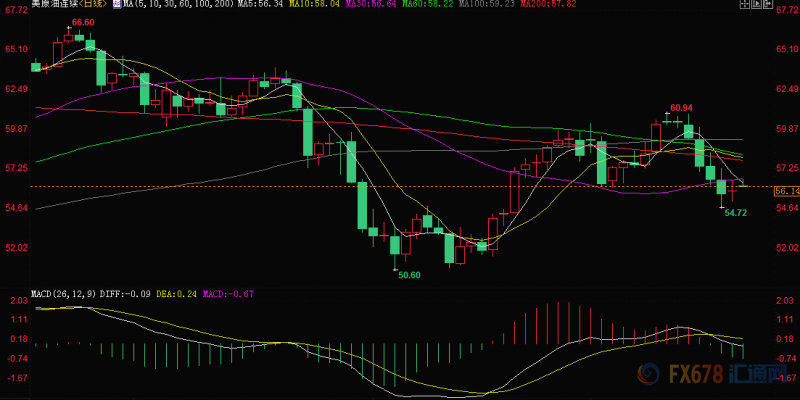Click the DEA:0.24 value
The height and width of the screenshot is (400, 800).
click(x=176, y=294)
